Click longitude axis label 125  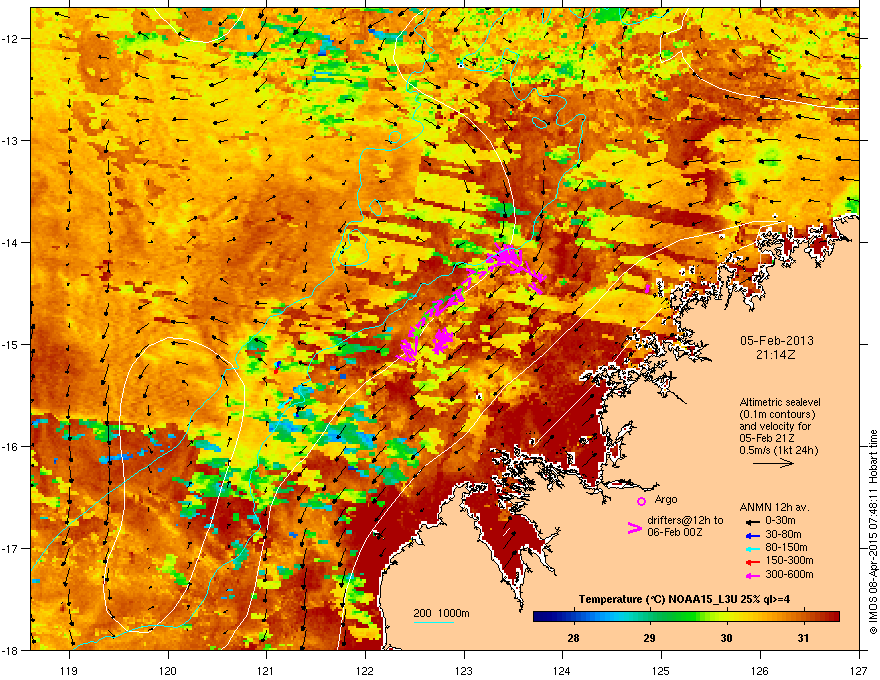[661, 670]
